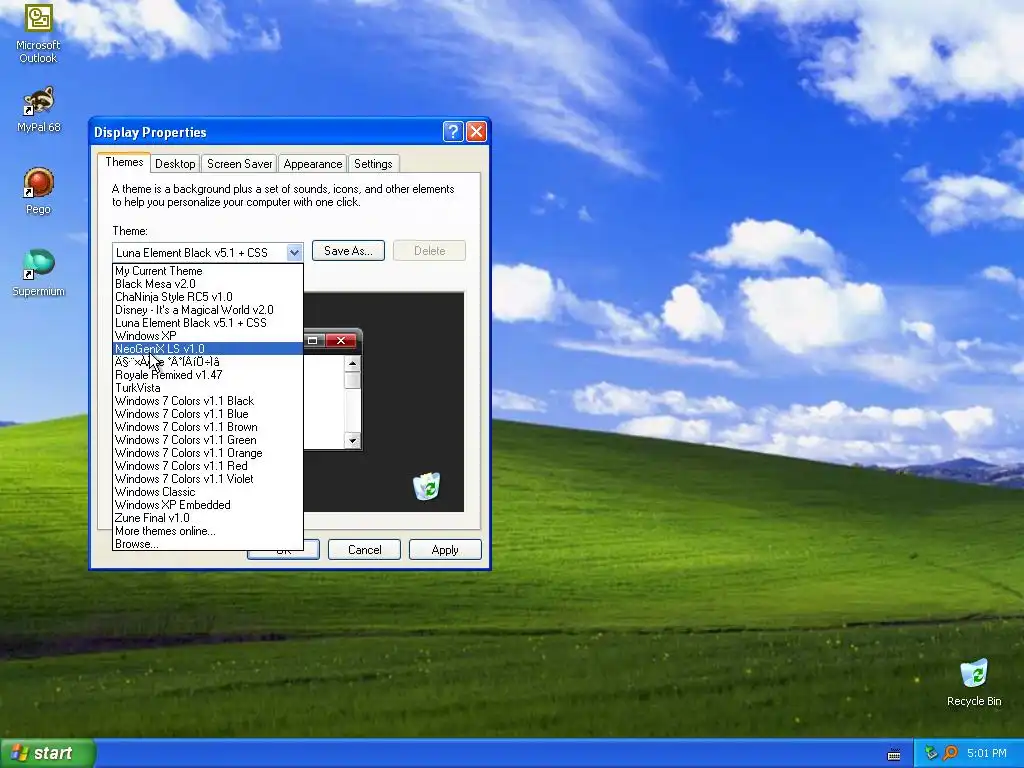Screen dimensions: 1024x768
Task: Click preview window scrollbar down arrow
Action: coord(353,441)
